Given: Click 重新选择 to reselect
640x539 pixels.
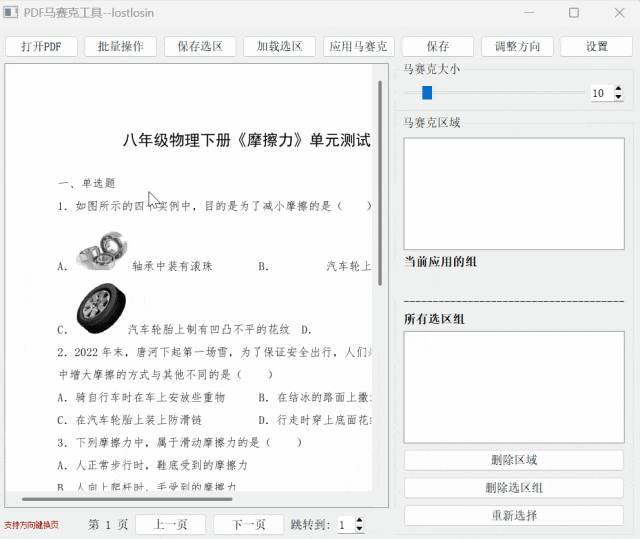Looking at the screenshot, I should (x=514, y=516).
